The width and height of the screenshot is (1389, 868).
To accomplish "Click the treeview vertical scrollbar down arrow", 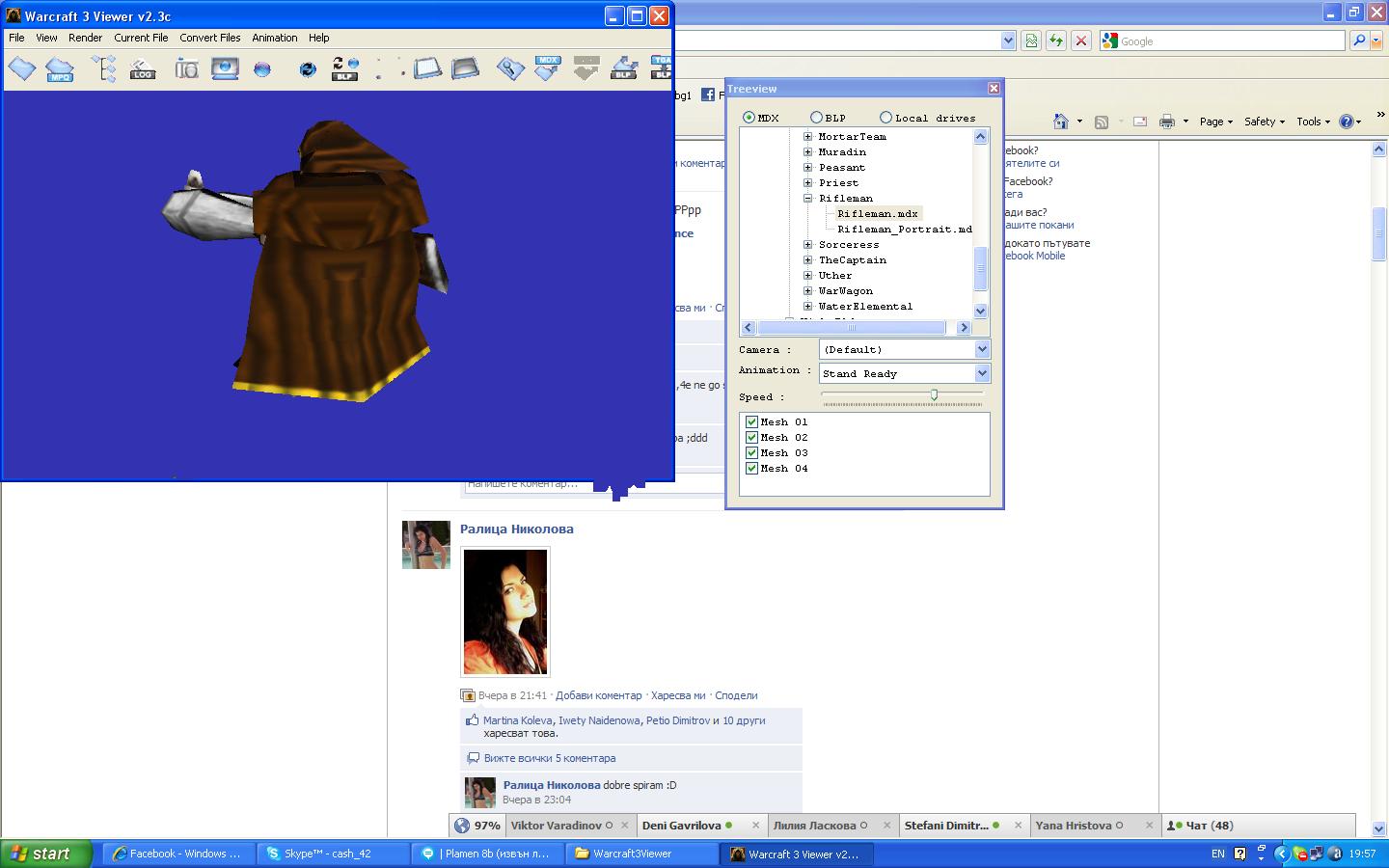I will (981, 311).
